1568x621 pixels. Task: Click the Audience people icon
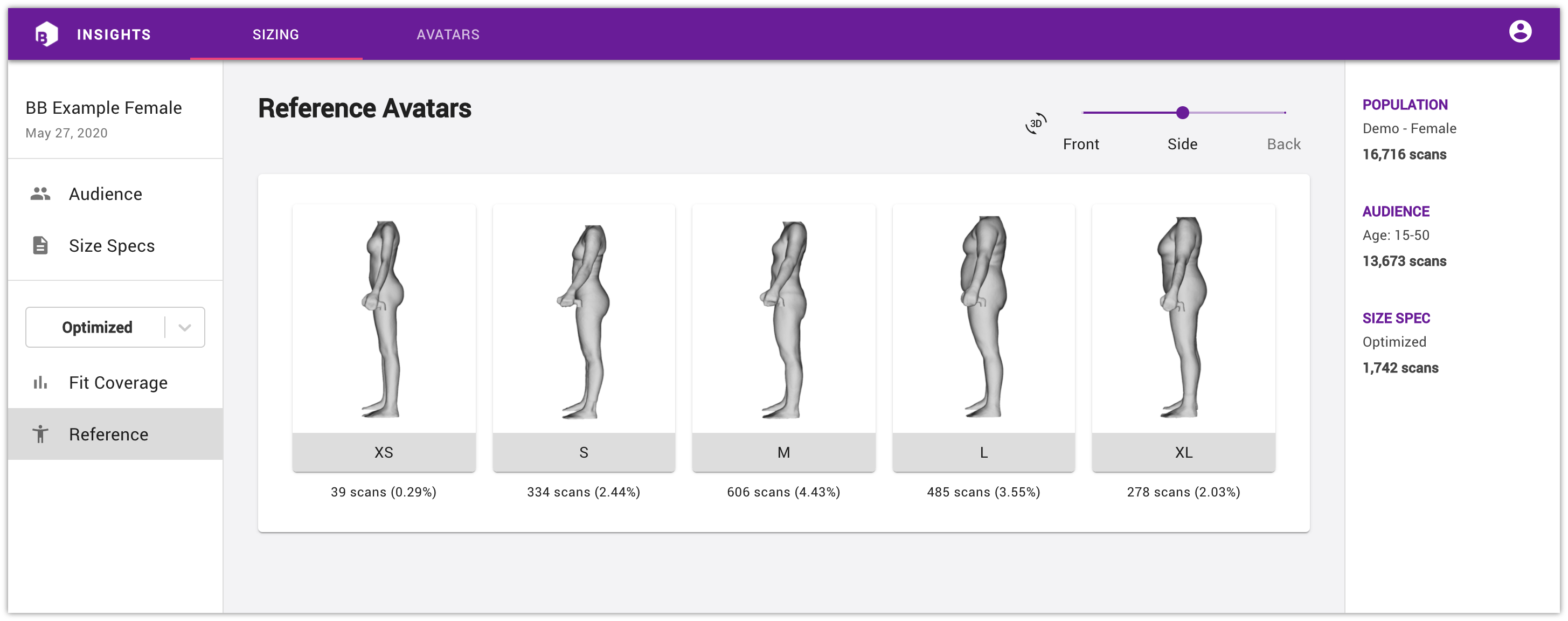pos(40,194)
